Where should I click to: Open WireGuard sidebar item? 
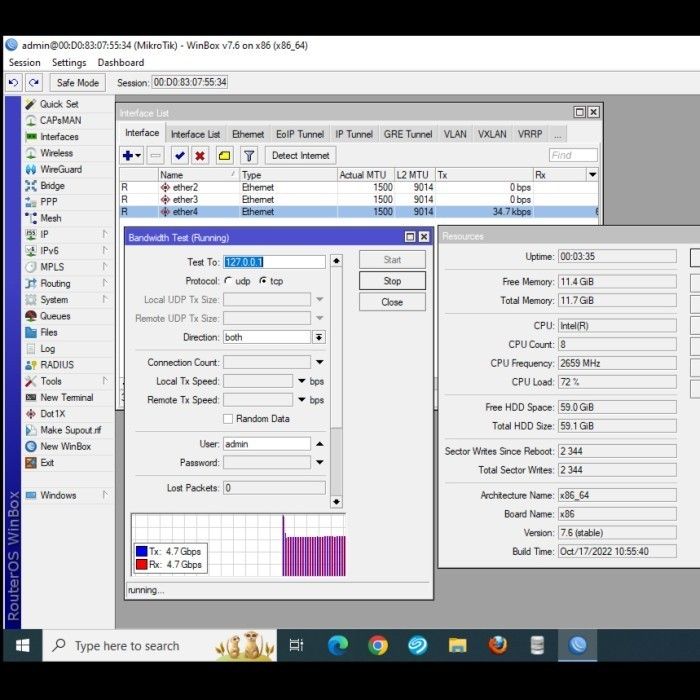point(61,169)
